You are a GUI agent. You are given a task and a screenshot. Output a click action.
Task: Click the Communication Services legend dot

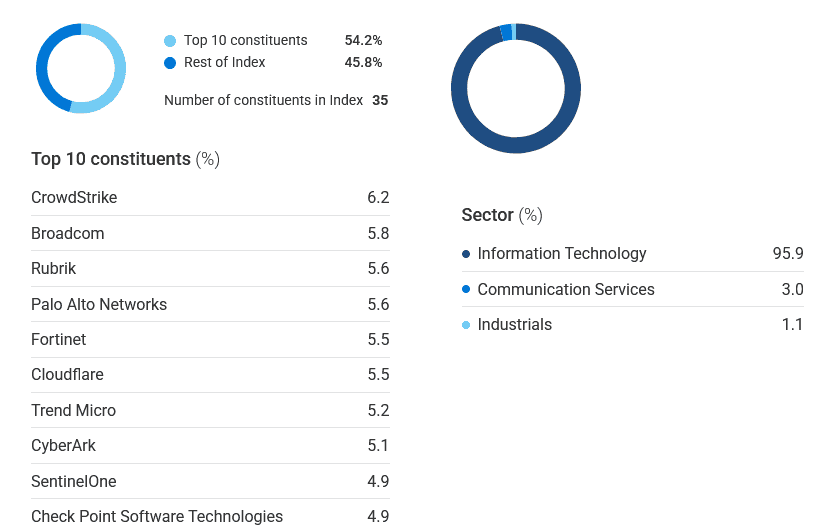(466, 290)
